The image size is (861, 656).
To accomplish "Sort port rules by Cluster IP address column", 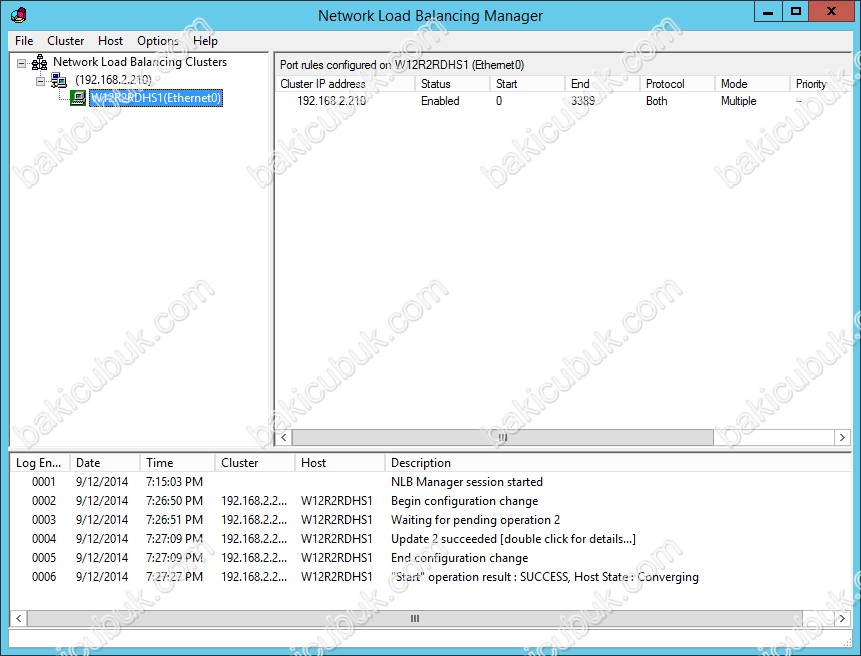I will tap(345, 83).
